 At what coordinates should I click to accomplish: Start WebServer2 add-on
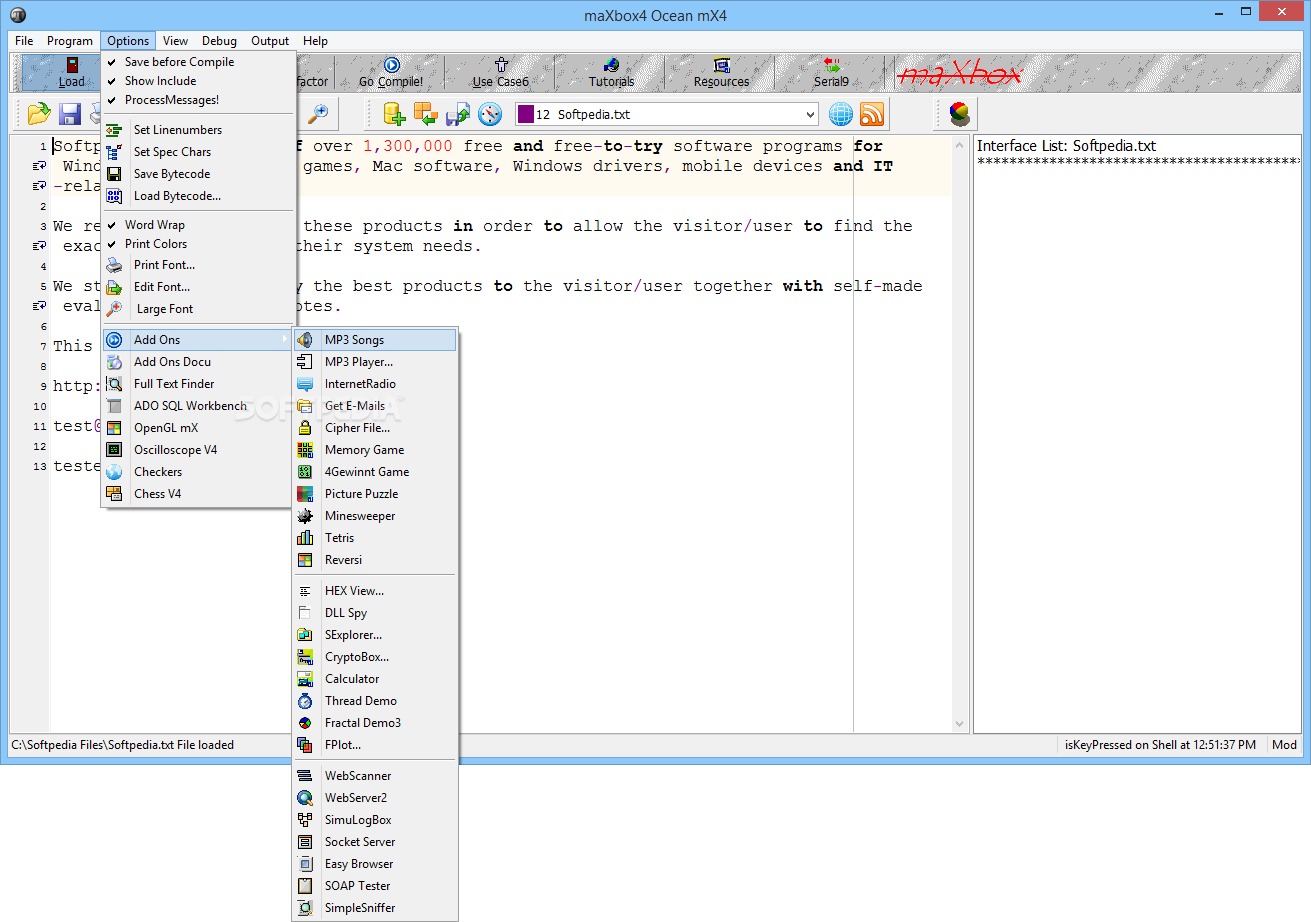pos(375,798)
